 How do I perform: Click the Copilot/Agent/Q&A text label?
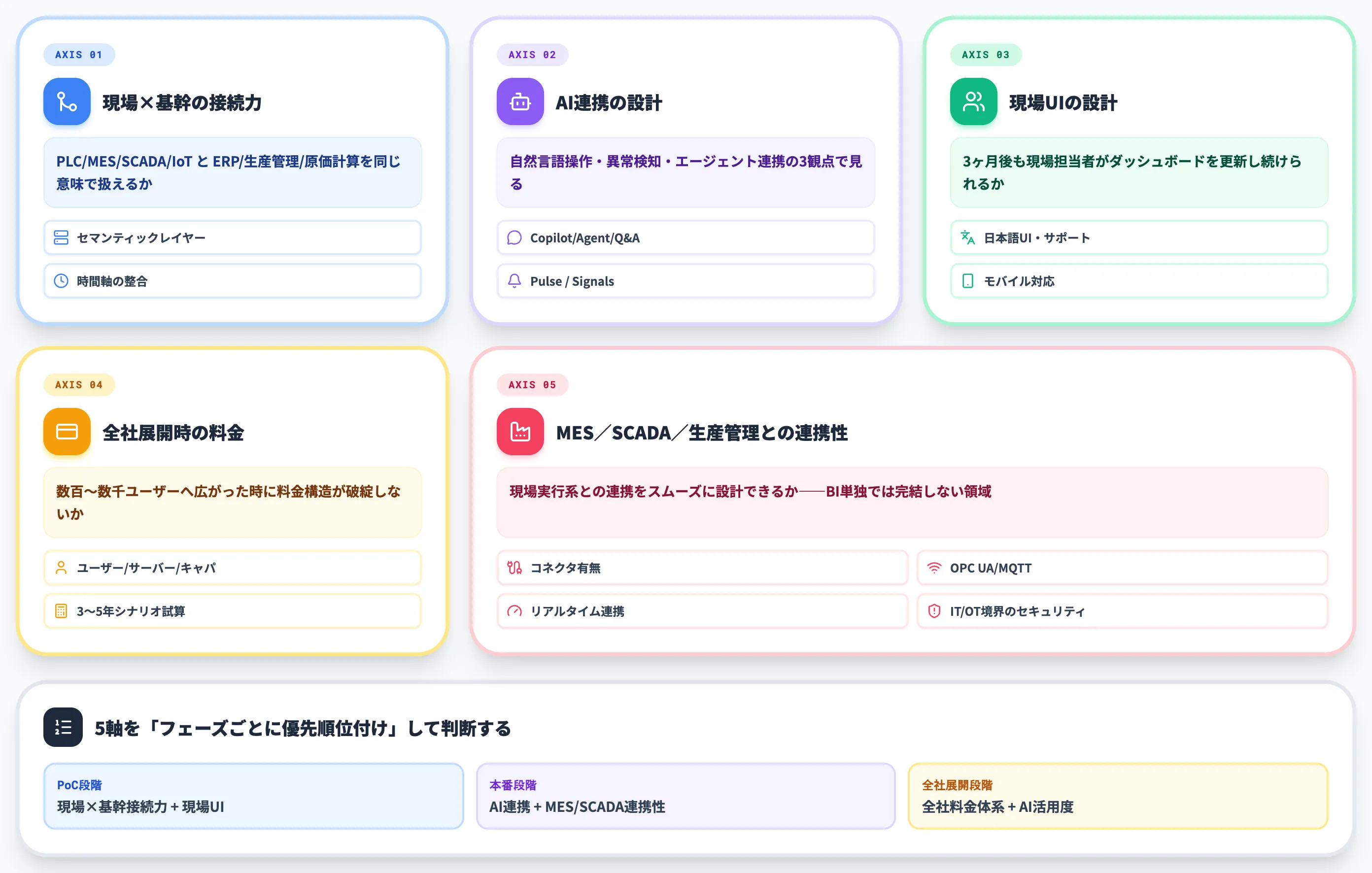coord(585,238)
